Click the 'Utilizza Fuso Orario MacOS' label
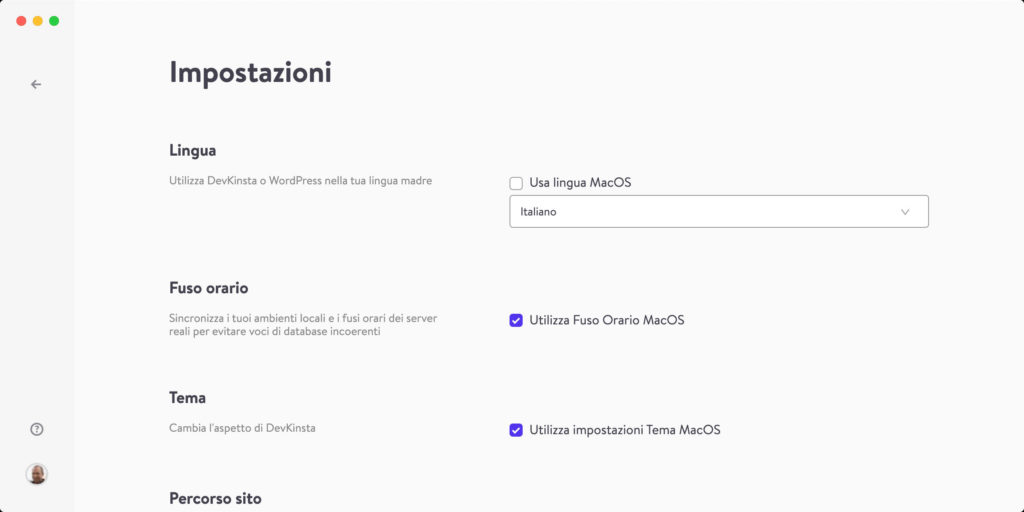This screenshot has width=1024, height=512. click(x=607, y=320)
